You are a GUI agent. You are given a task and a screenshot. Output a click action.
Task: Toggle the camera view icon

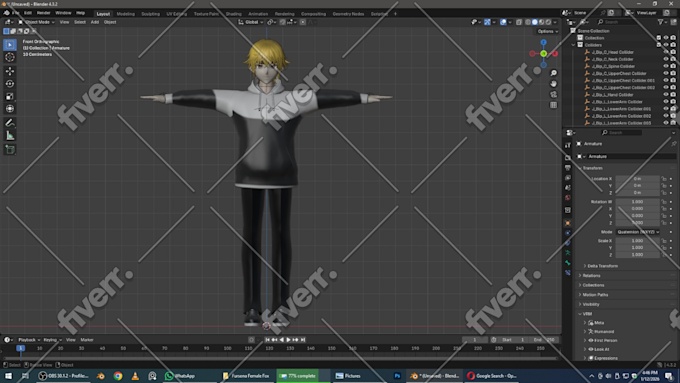point(553,94)
